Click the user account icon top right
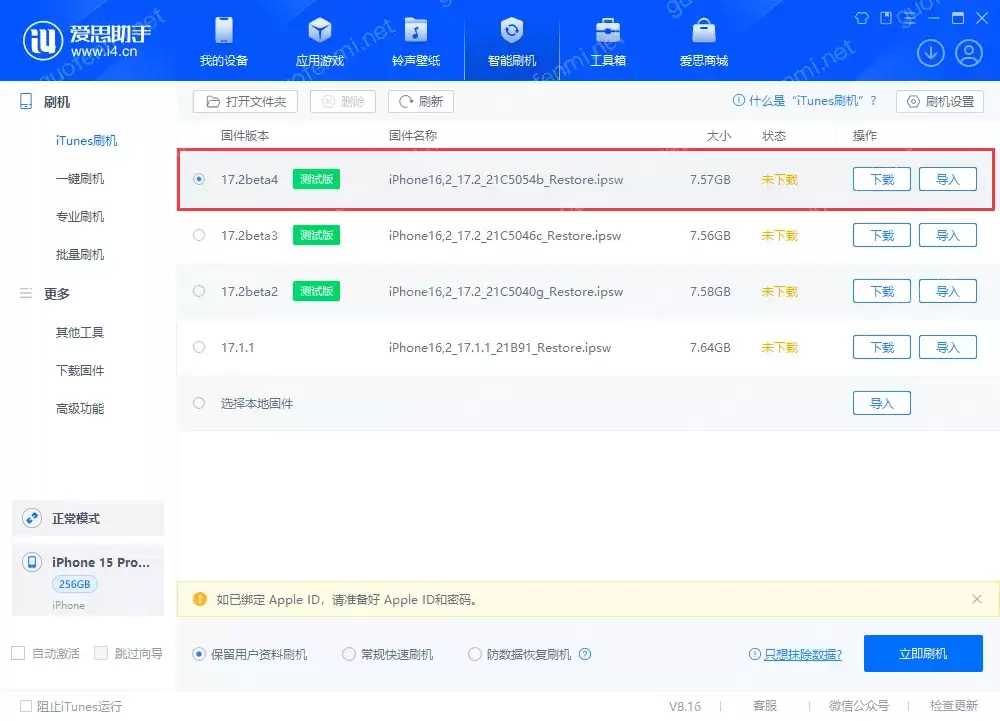 (968, 53)
